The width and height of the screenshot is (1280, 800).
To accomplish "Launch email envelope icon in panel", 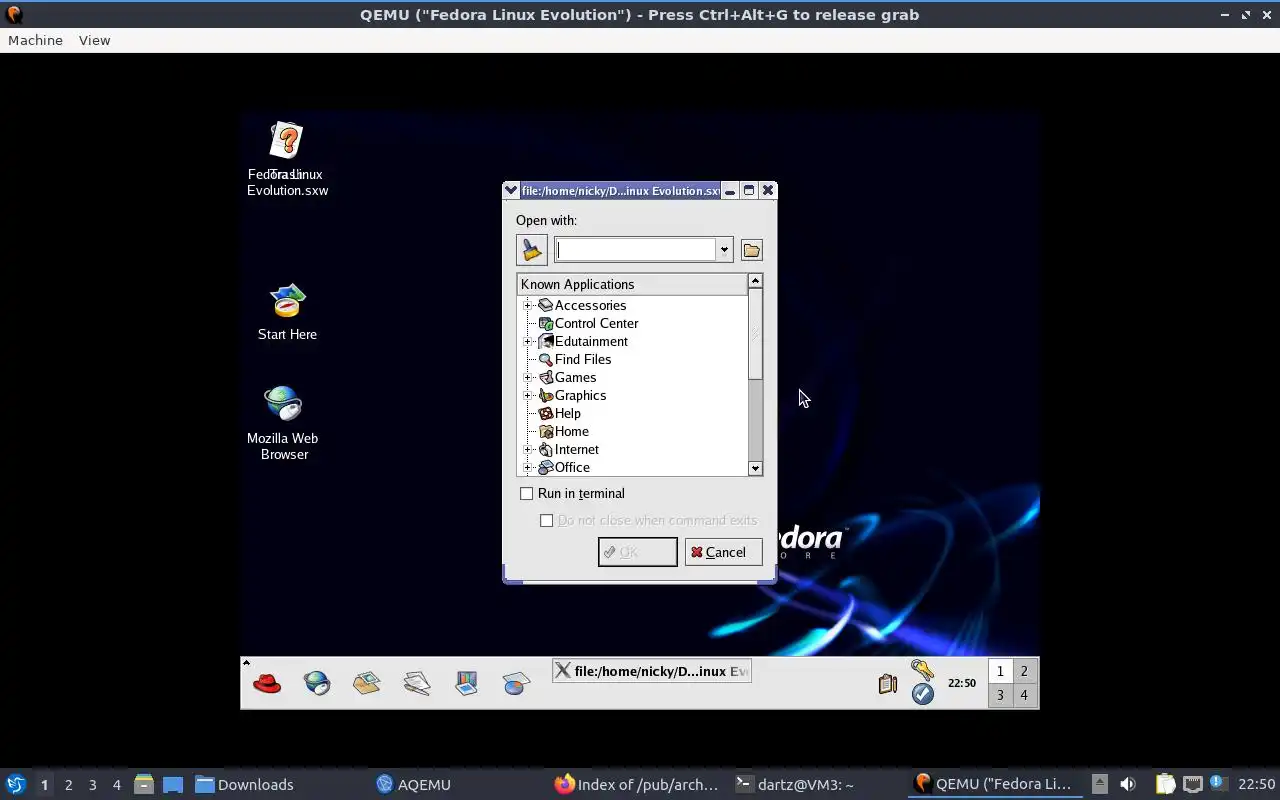I will pos(367,684).
